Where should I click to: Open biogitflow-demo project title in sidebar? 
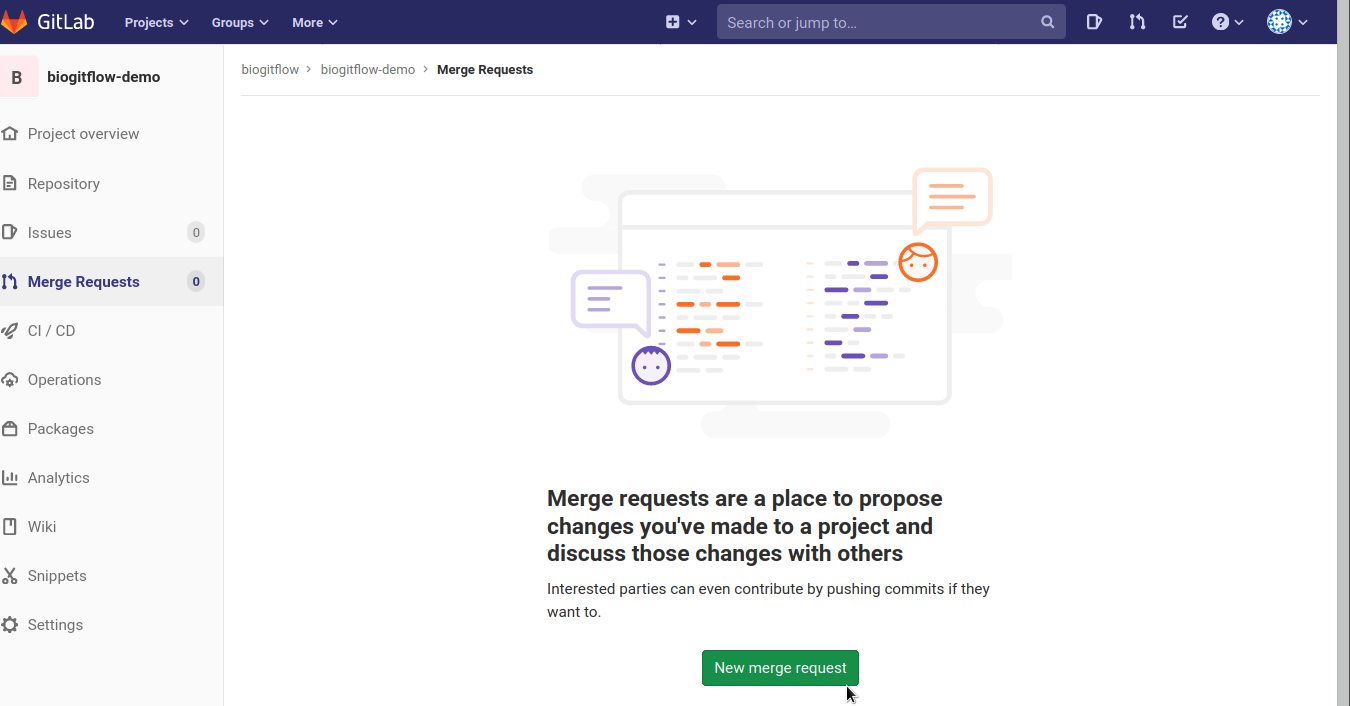click(x=104, y=77)
